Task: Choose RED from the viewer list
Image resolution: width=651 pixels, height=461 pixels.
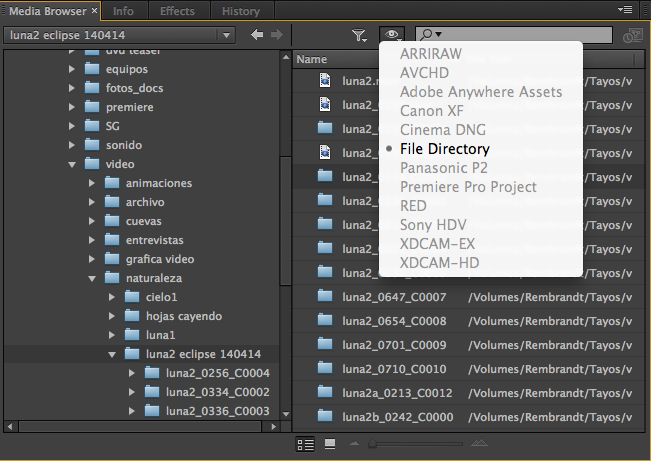Action: (413, 206)
